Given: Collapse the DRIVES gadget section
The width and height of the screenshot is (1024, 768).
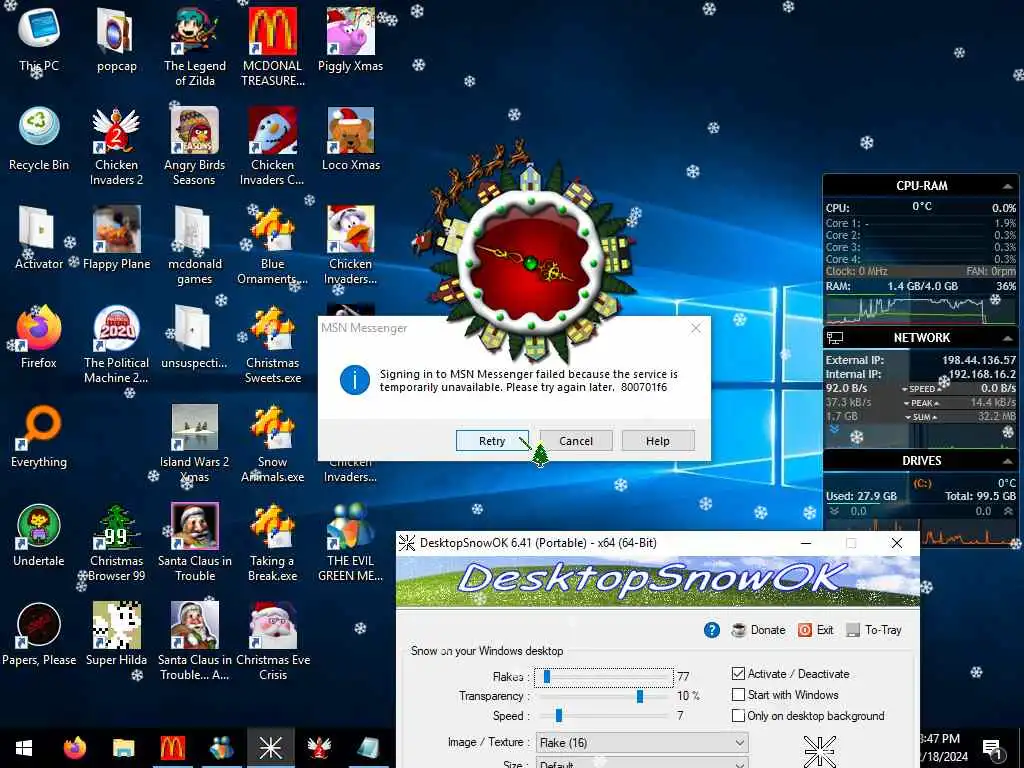Looking at the screenshot, I should pos(1007,461).
